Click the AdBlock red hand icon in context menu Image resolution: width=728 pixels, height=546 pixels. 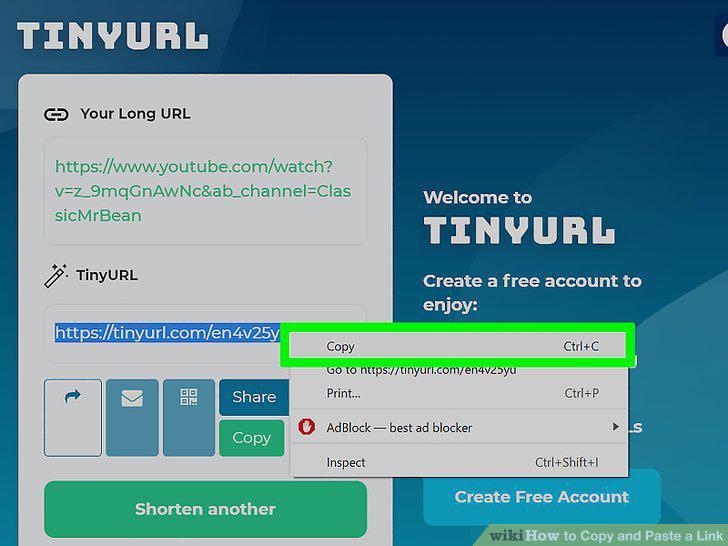(306, 427)
